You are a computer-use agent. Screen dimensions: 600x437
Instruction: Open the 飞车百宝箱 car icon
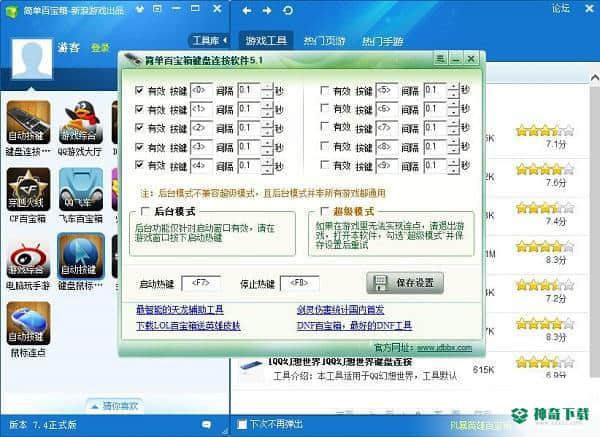pyautogui.click(x=81, y=189)
